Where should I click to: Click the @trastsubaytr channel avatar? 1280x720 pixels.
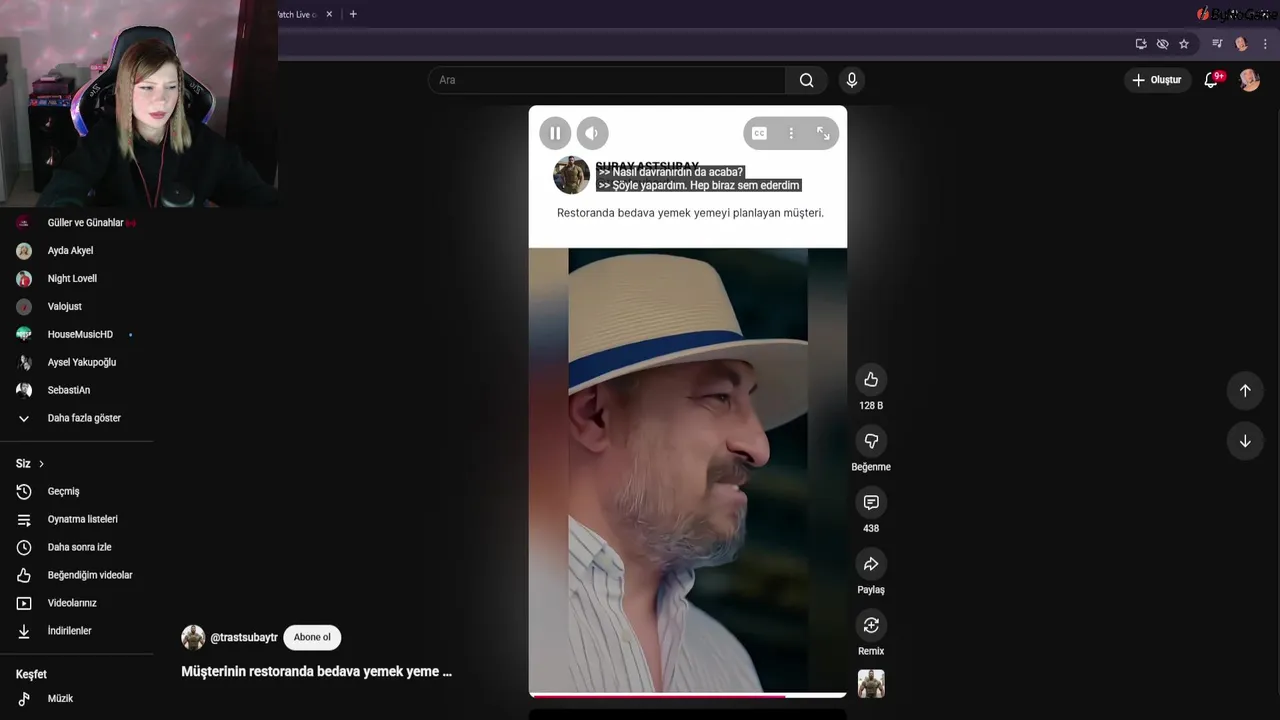click(x=193, y=638)
